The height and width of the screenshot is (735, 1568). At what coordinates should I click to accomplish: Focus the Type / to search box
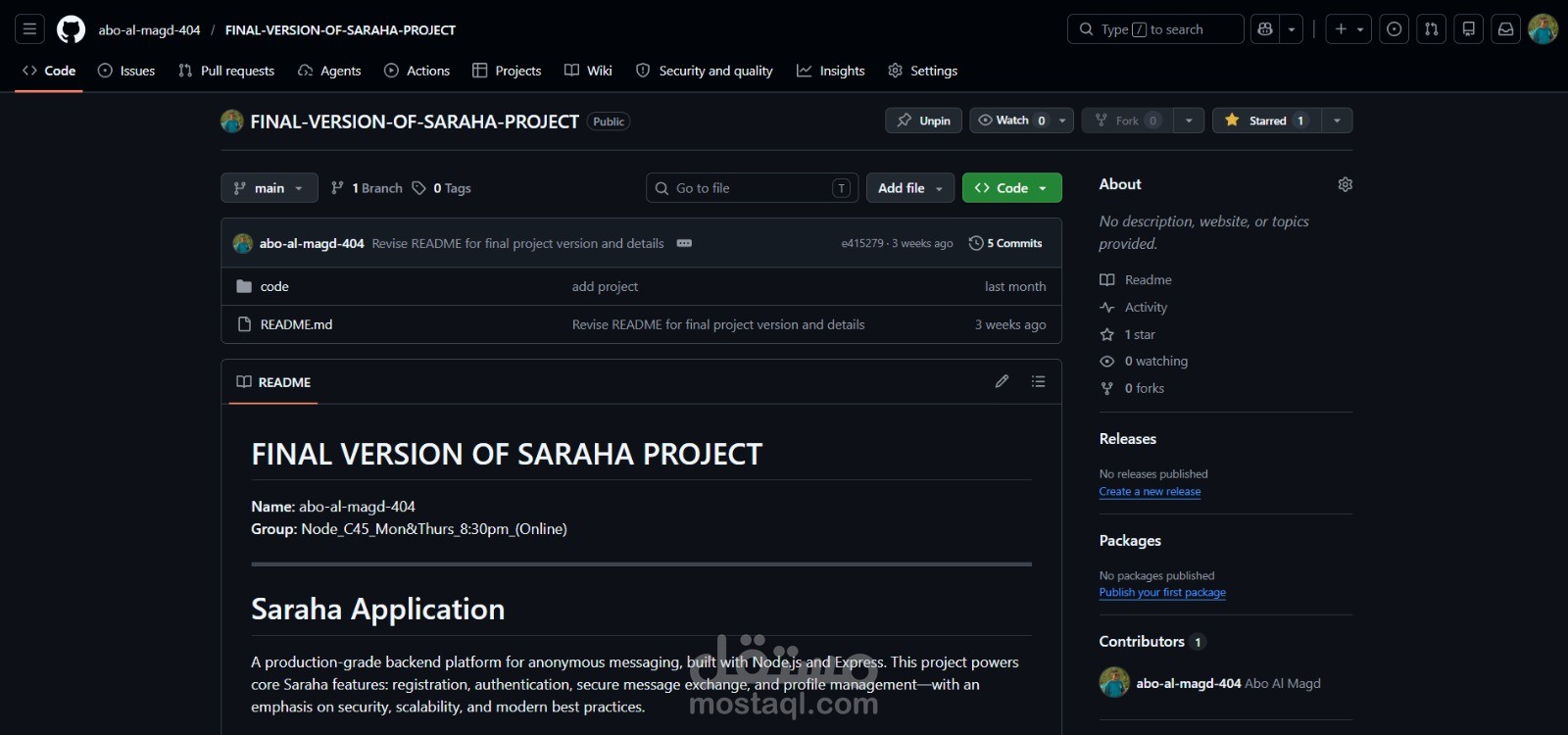pos(1155,29)
